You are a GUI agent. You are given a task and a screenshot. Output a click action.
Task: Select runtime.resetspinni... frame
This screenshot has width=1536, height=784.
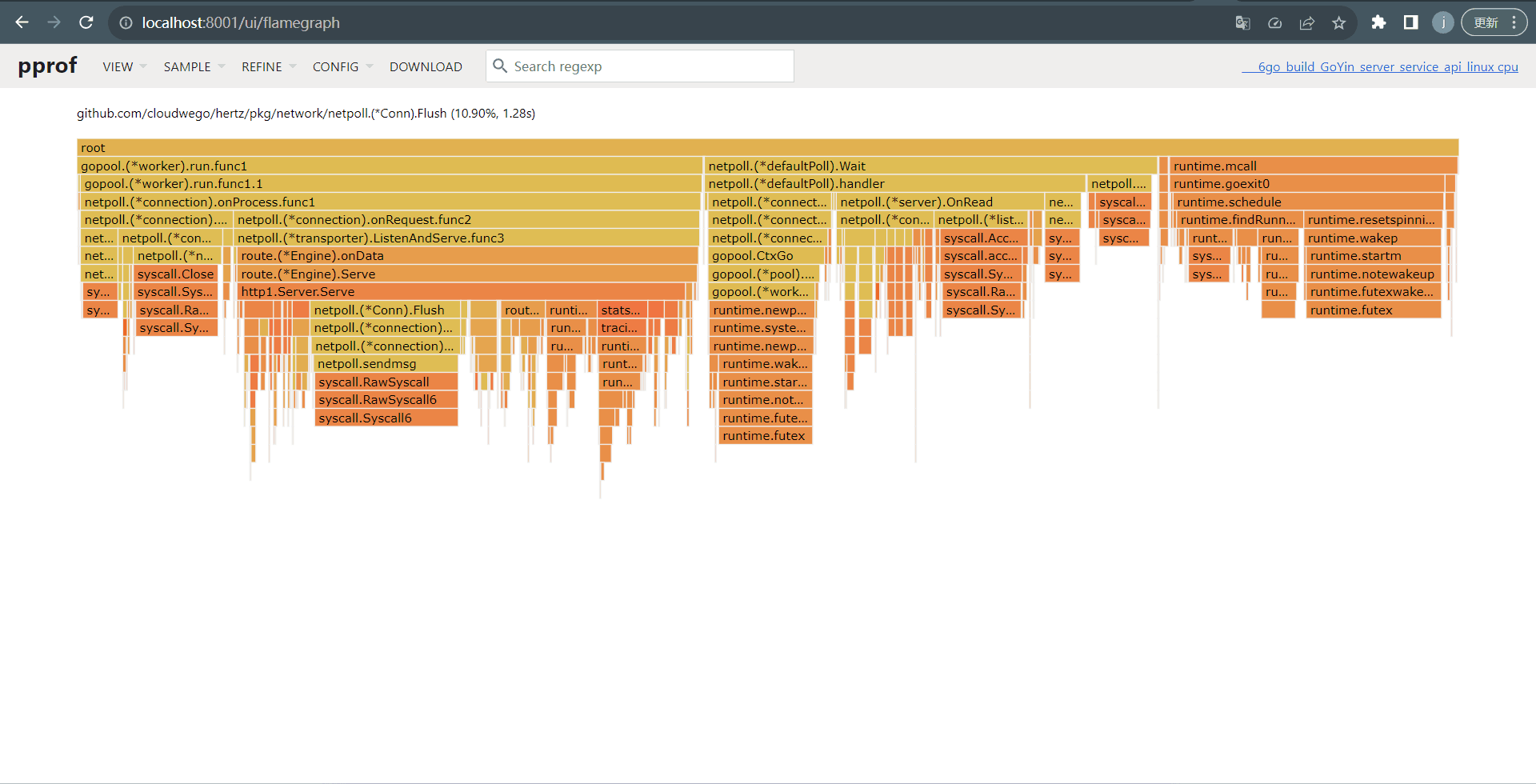1374,219
